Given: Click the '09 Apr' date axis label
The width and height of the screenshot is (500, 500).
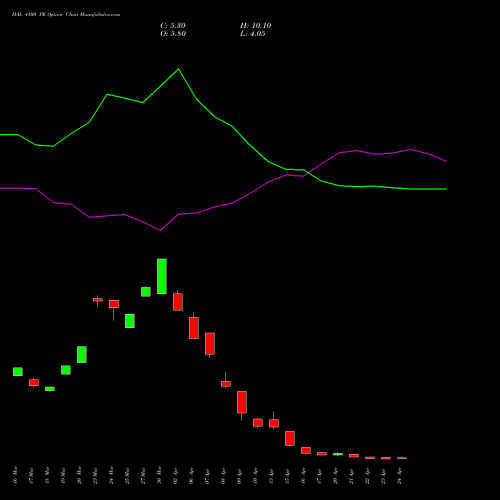Looking at the screenshot, I should [x=239, y=476].
